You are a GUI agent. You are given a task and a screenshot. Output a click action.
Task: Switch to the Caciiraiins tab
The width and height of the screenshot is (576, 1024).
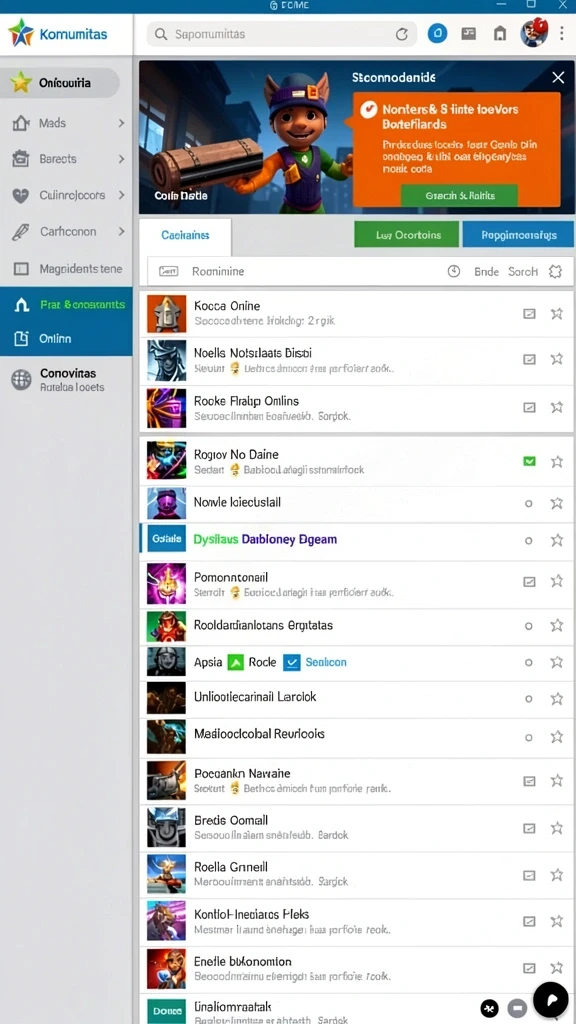(x=185, y=236)
